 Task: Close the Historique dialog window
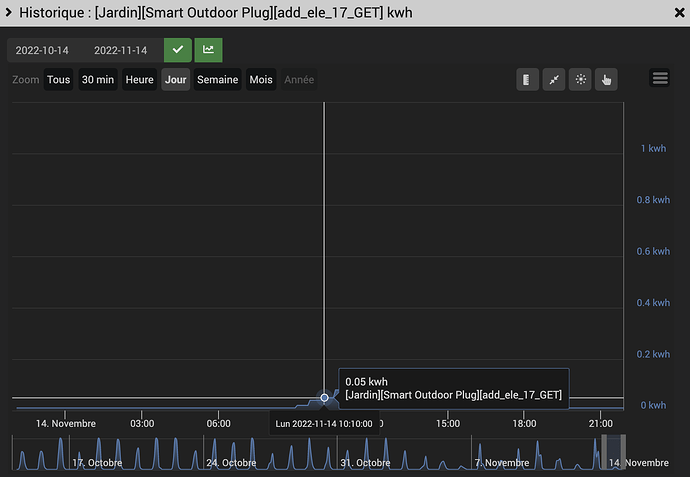coord(673,12)
